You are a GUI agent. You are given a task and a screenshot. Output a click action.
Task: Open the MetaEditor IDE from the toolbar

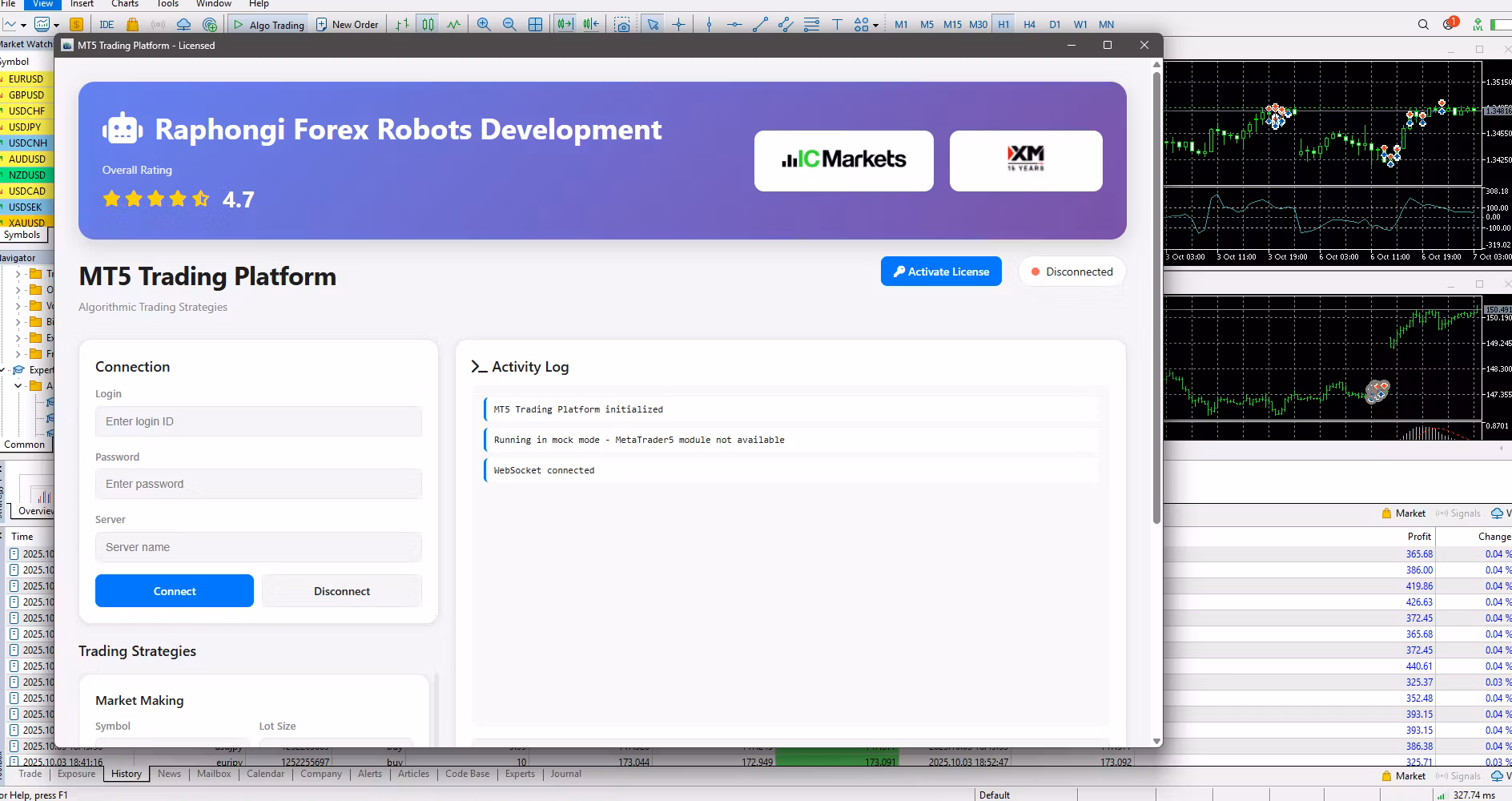pos(106,25)
